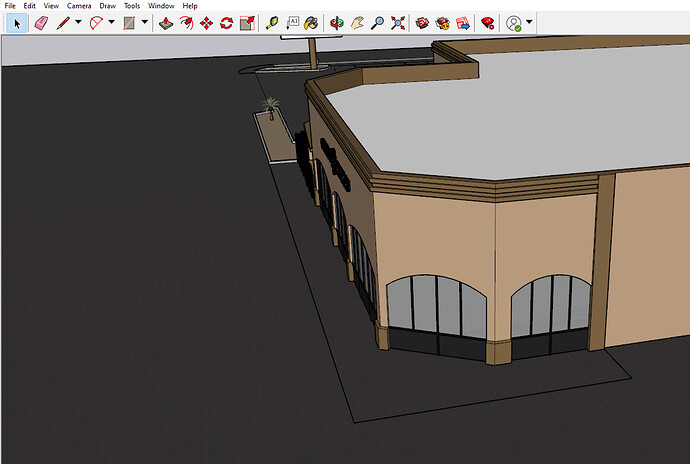This screenshot has width=690, height=464.
Task: Pick the Eraser tool
Action: [x=41, y=23]
